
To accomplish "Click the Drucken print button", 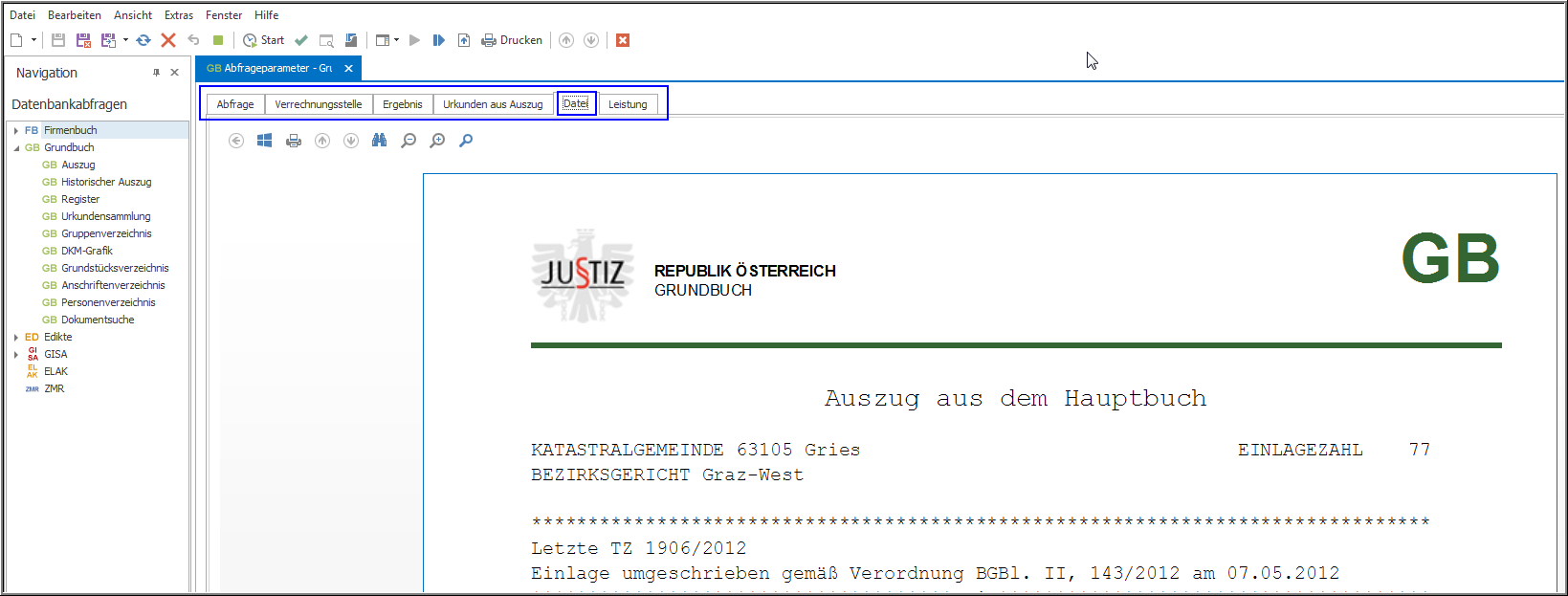I will [512, 40].
